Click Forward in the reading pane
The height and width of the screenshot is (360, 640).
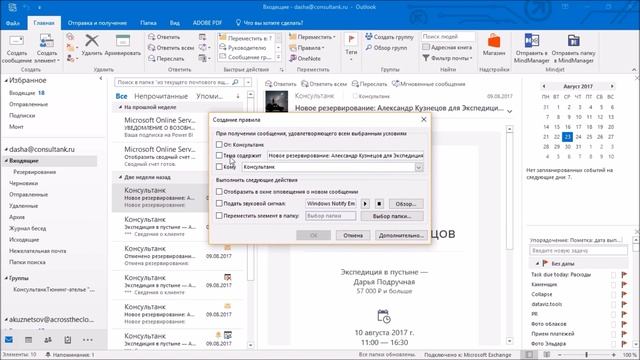[369, 84]
